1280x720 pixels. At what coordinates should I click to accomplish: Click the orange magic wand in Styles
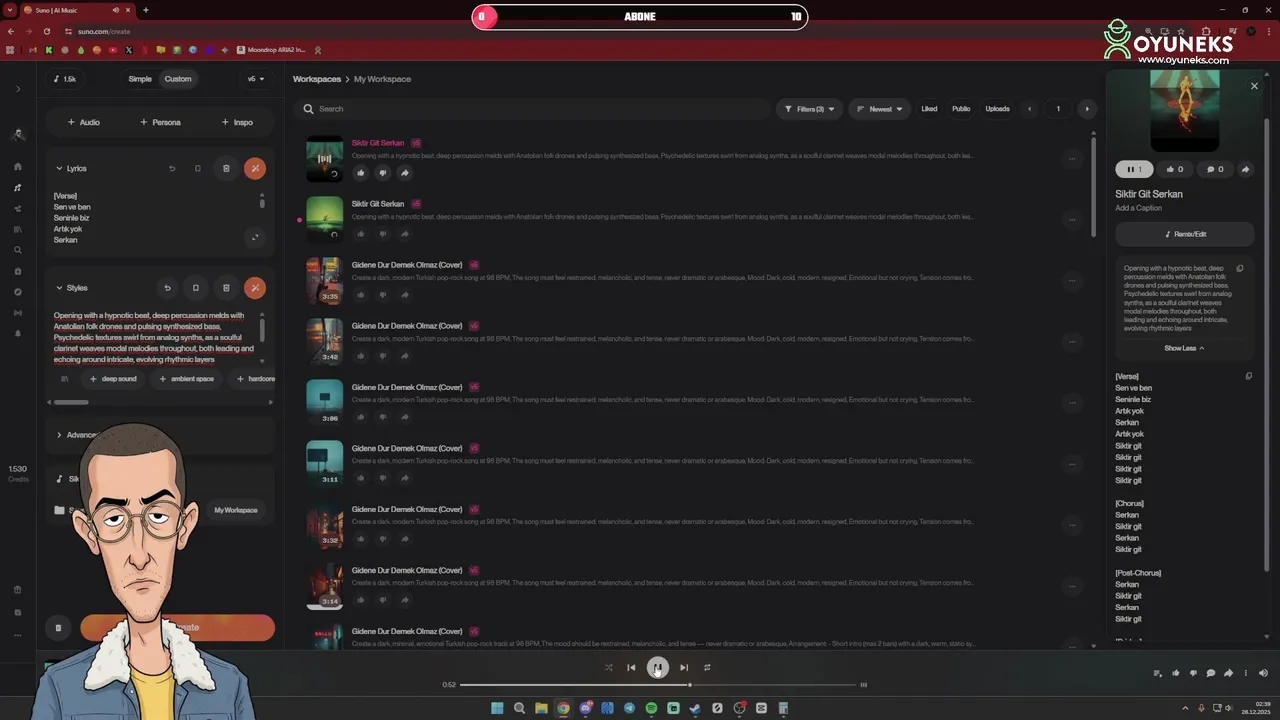(x=255, y=288)
